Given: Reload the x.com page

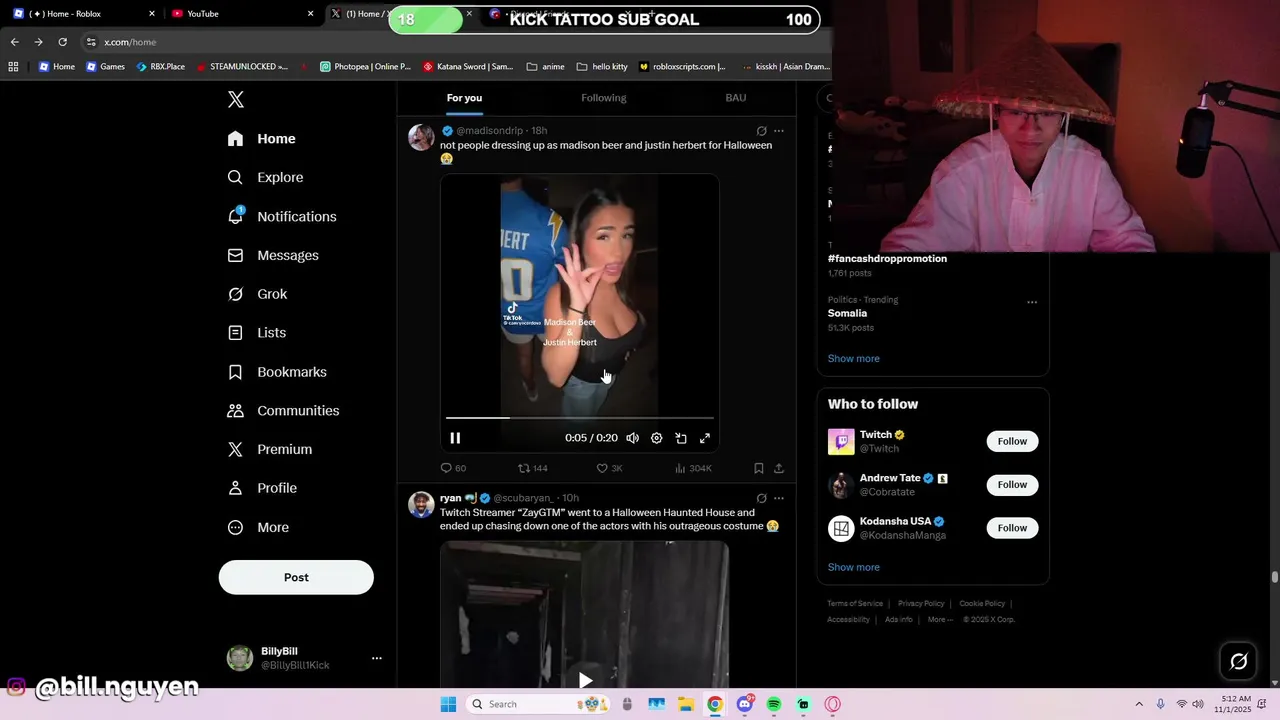Looking at the screenshot, I should [62, 42].
